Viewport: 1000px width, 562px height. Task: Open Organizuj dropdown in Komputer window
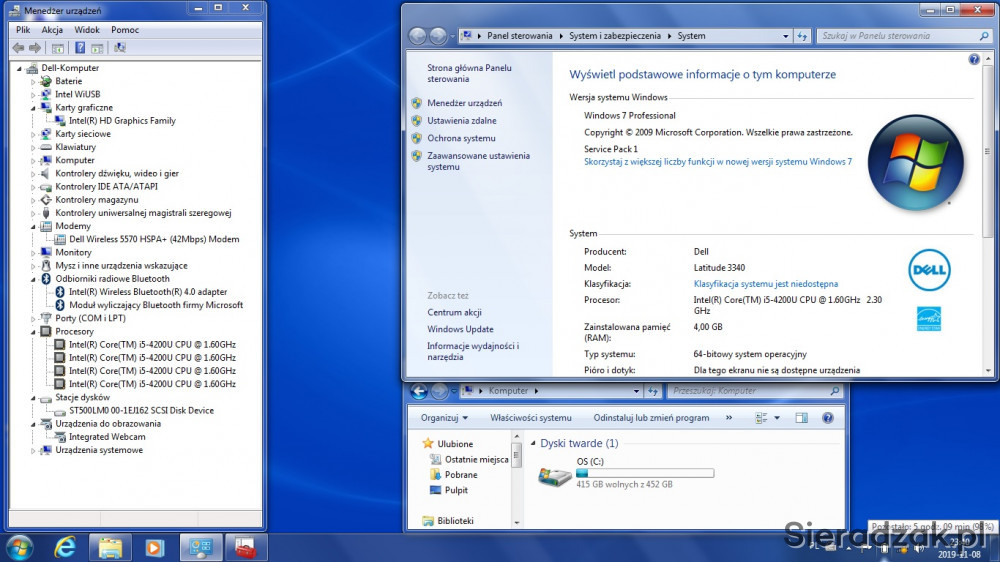click(444, 418)
